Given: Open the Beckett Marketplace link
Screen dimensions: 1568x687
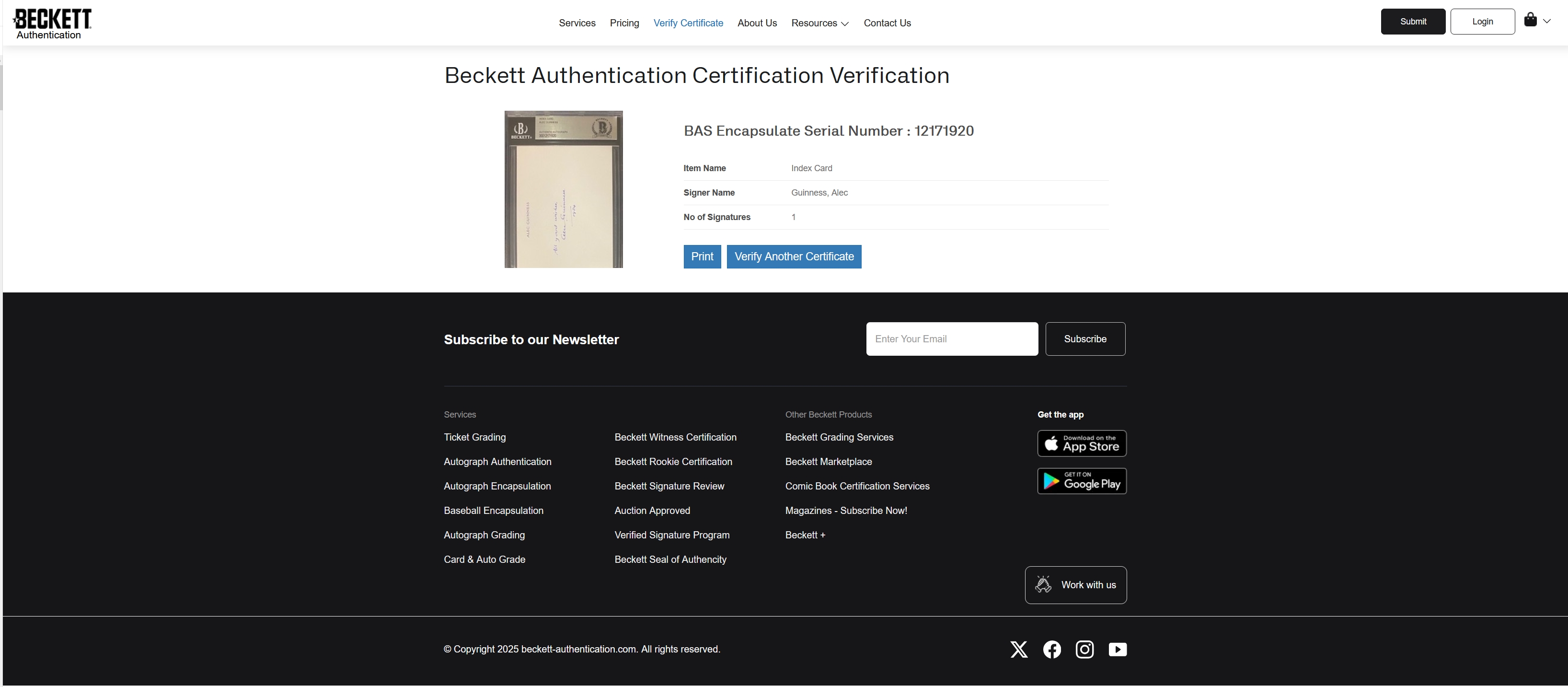Looking at the screenshot, I should click(x=829, y=462).
